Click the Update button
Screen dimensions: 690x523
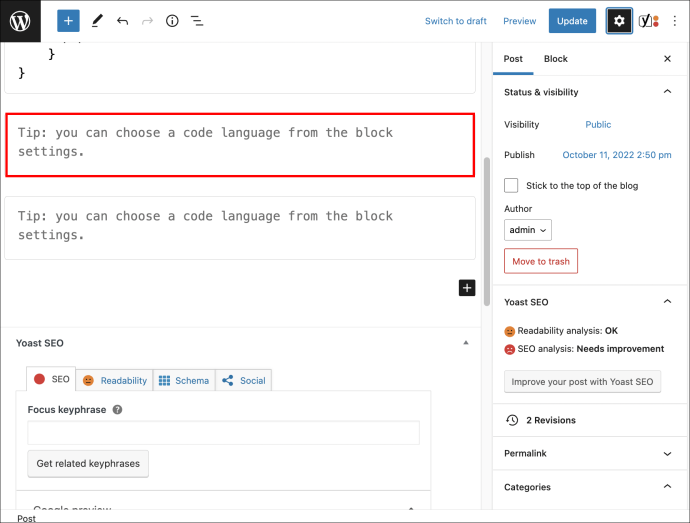(x=572, y=21)
